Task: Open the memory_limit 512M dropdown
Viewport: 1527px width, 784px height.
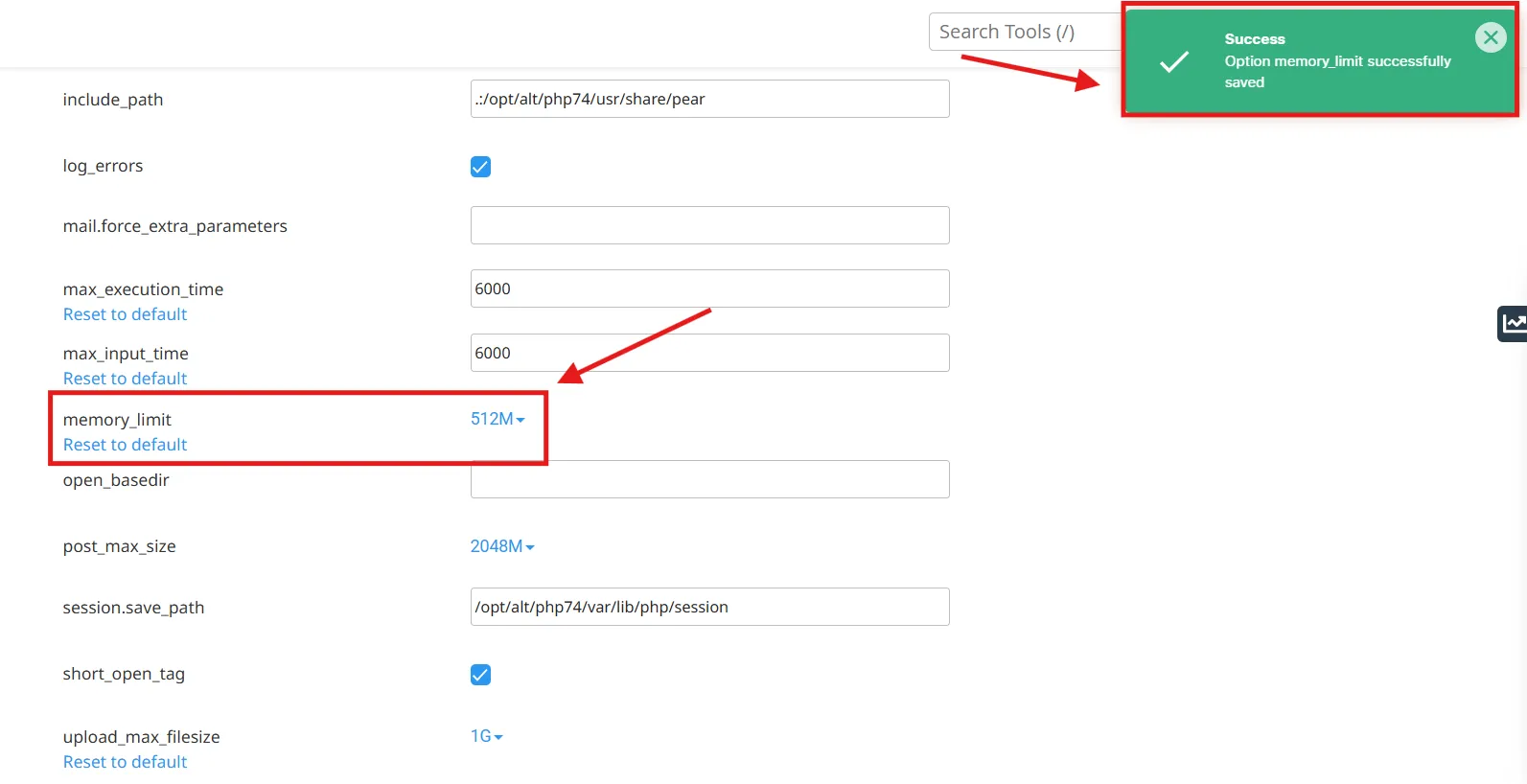Action: (x=497, y=419)
